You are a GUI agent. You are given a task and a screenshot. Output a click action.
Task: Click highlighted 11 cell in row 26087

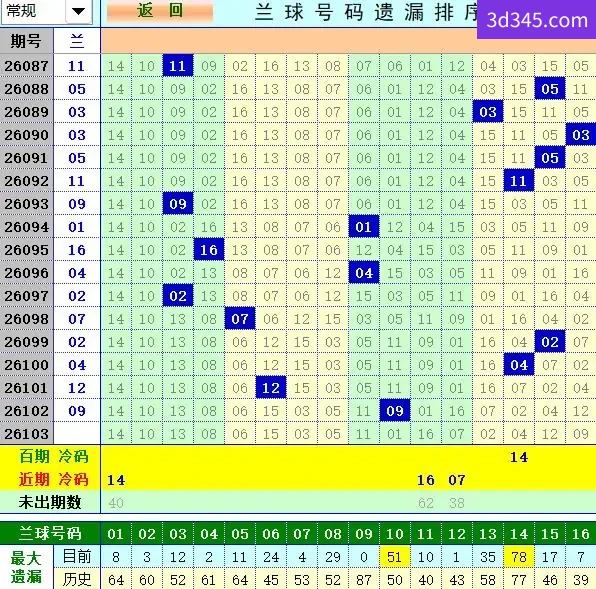point(178,66)
